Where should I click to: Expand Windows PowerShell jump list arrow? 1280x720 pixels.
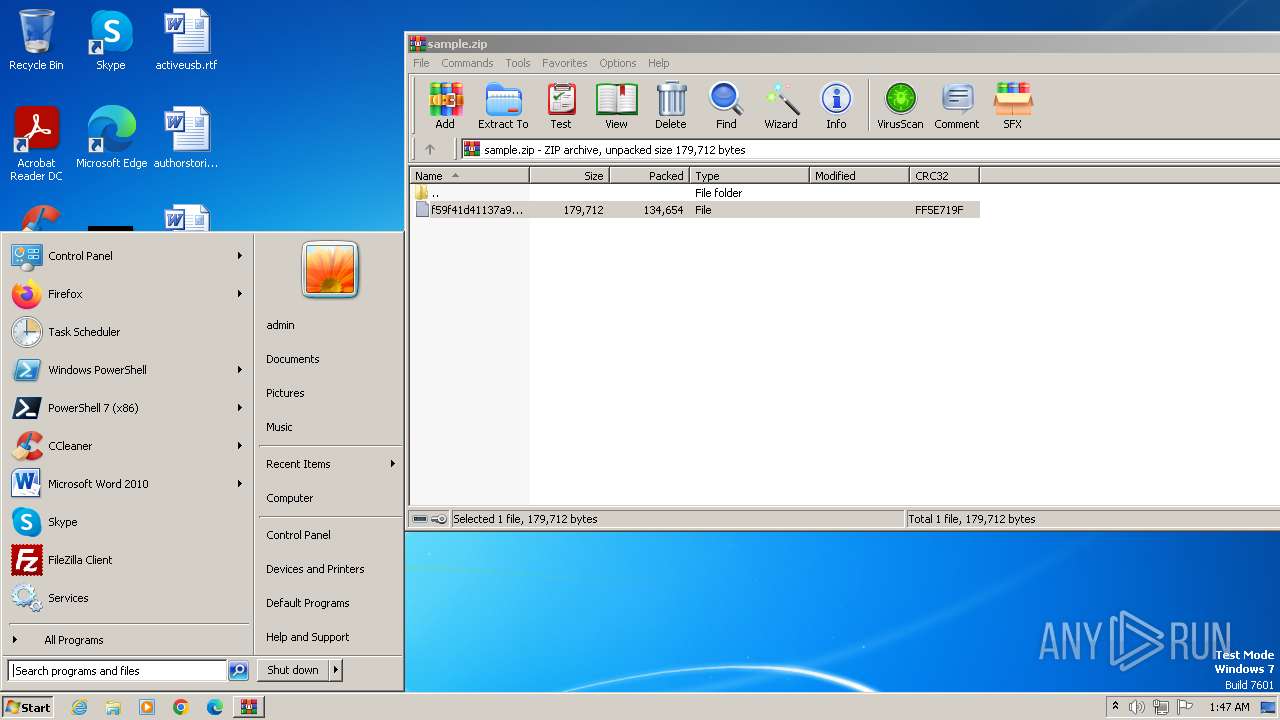240,370
